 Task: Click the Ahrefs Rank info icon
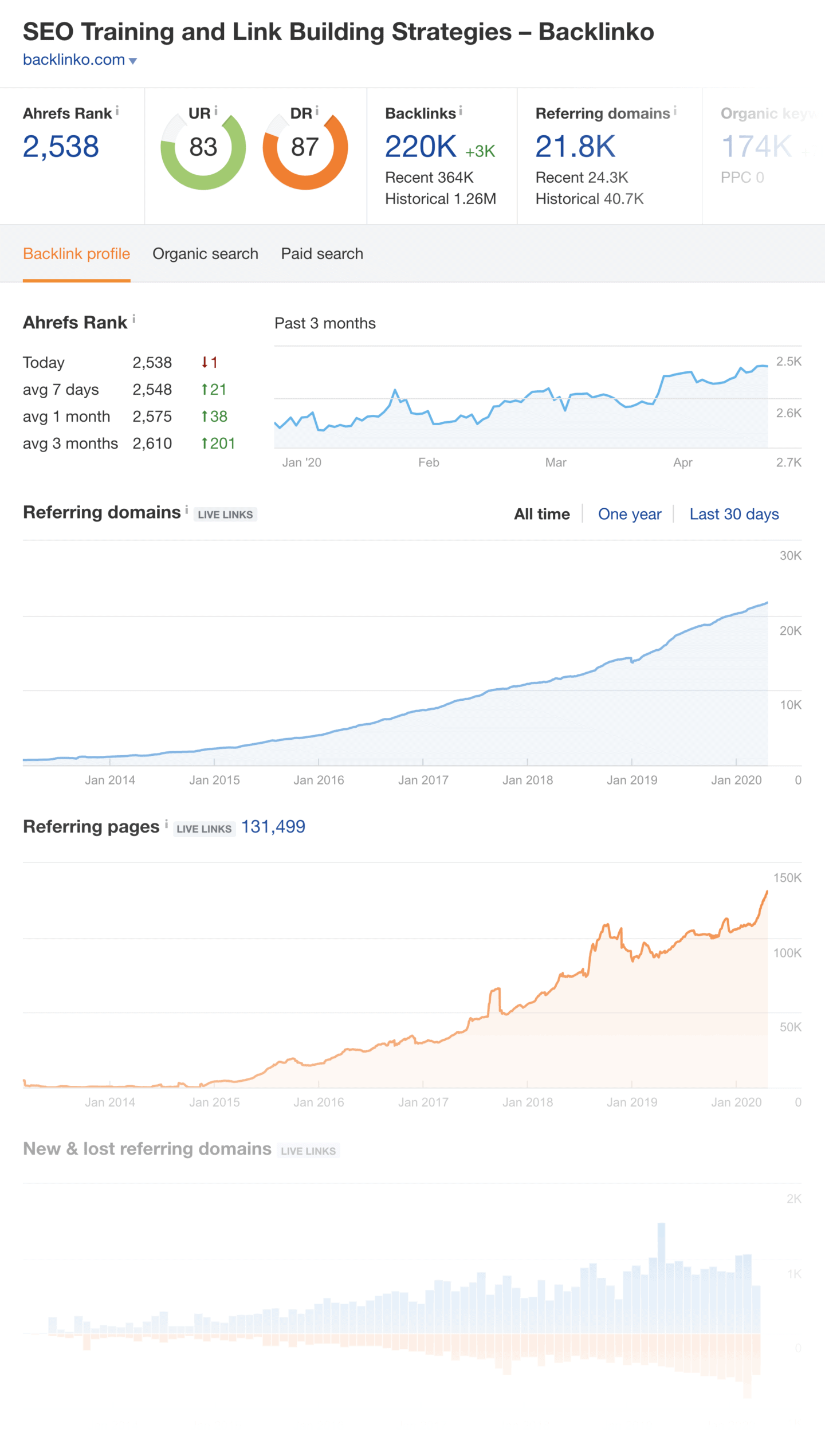[x=119, y=109]
